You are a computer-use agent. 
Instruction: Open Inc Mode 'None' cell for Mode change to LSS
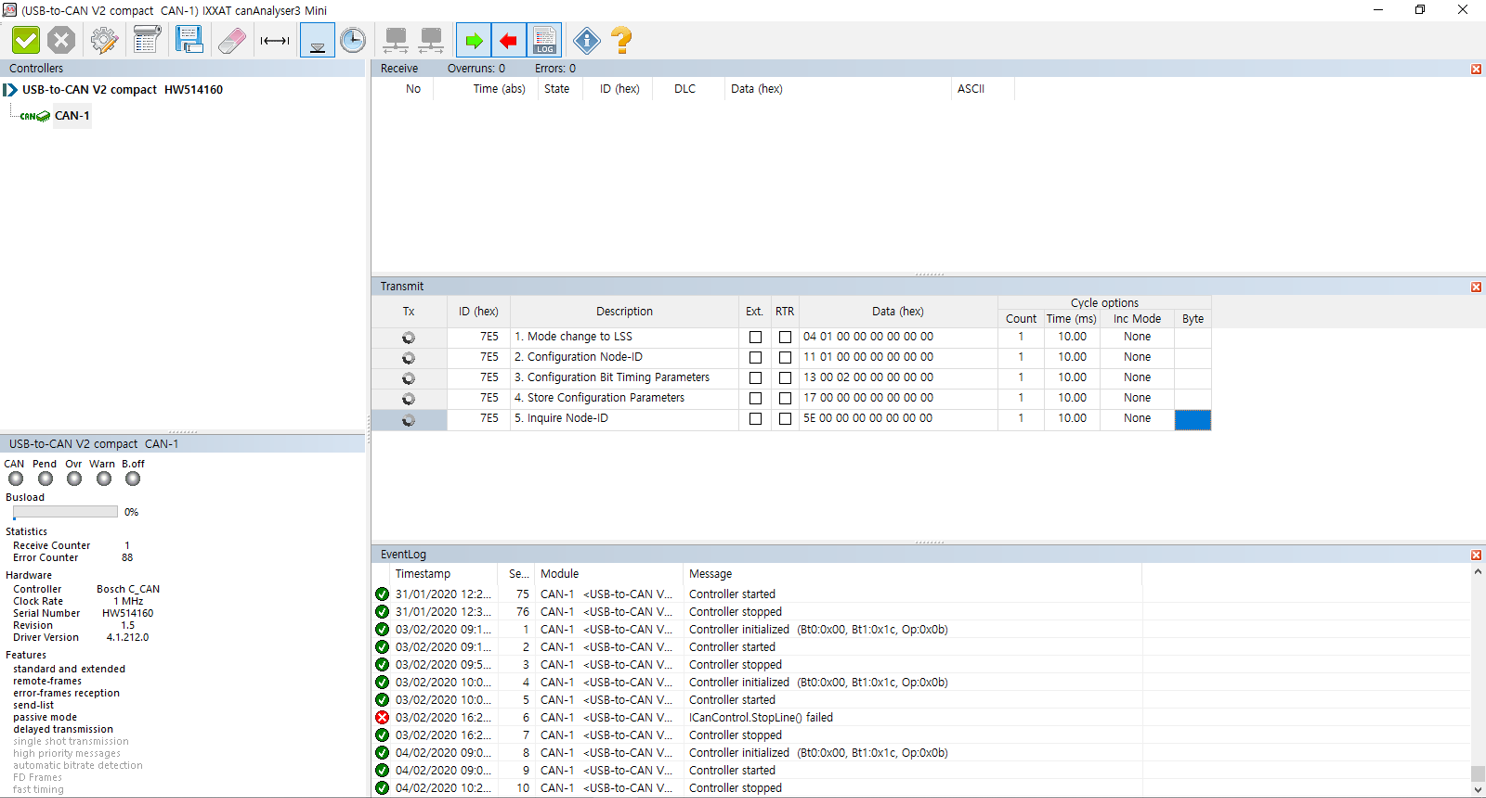pos(1137,337)
